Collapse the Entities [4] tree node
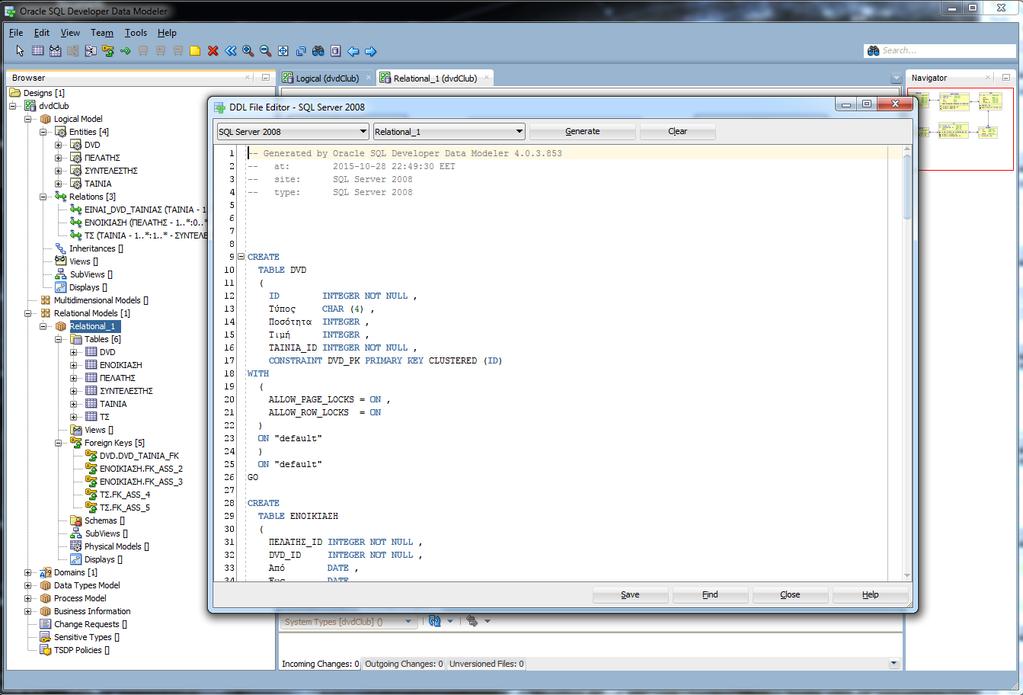The height and width of the screenshot is (695, 1023). (43, 132)
